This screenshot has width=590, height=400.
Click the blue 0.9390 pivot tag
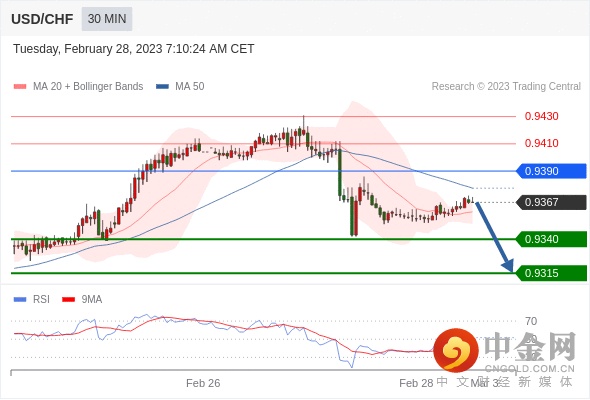tap(551, 171)
